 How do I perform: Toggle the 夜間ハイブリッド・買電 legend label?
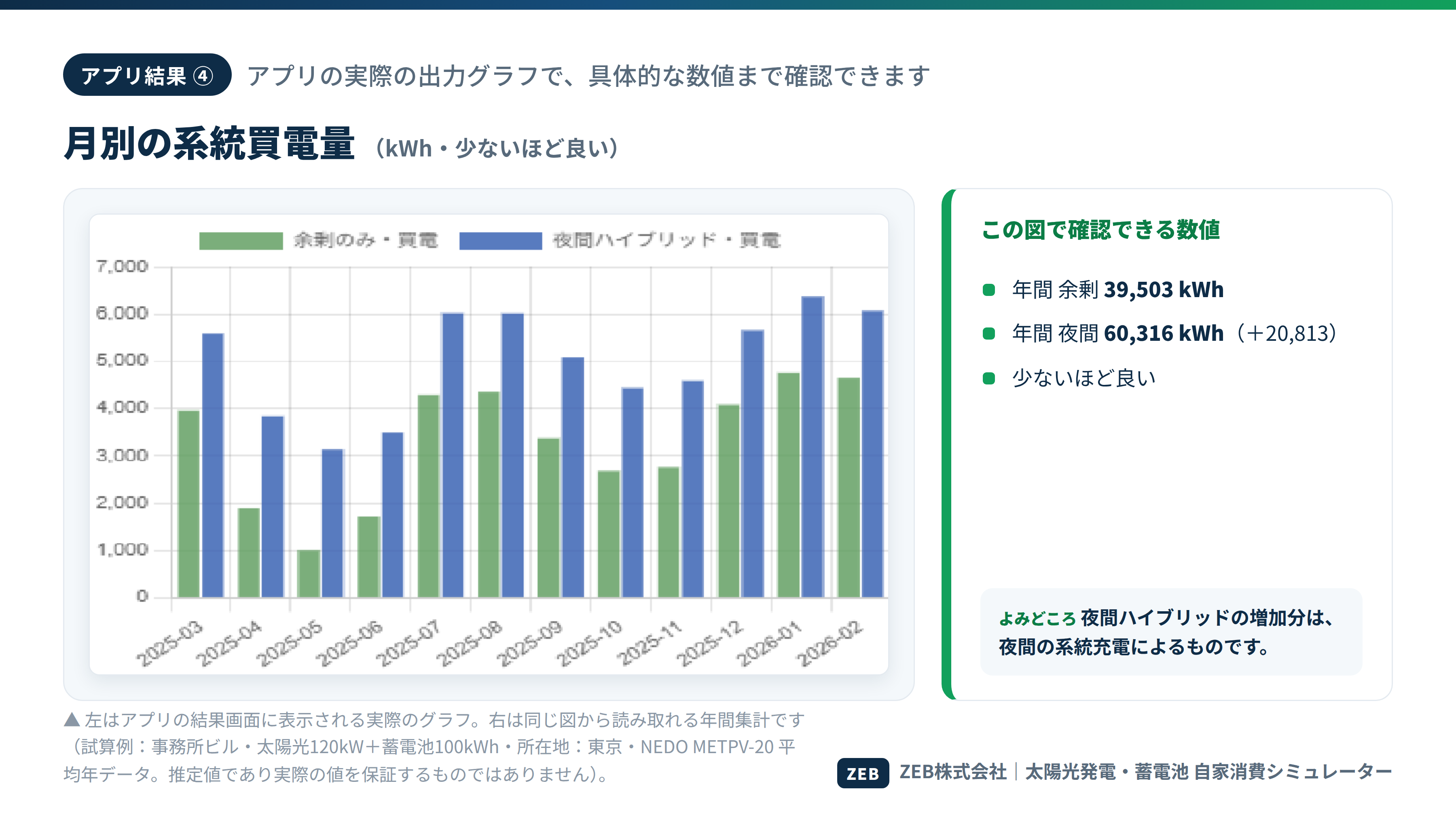pos(667,241)
